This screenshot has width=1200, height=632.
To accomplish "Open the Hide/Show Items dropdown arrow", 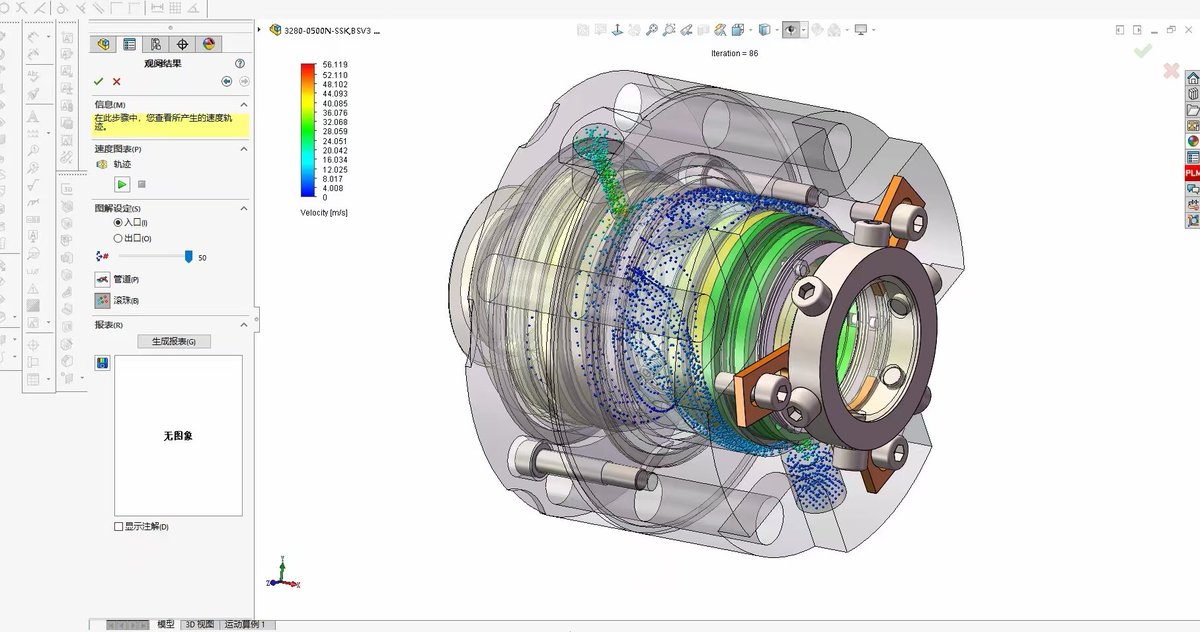I will (x=802, y=30).
